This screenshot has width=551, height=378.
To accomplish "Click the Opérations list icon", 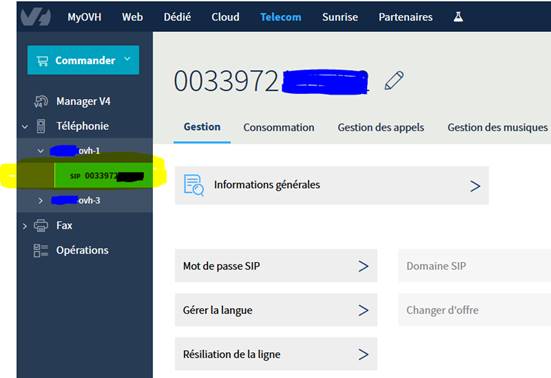I will [x=40, y=250].
